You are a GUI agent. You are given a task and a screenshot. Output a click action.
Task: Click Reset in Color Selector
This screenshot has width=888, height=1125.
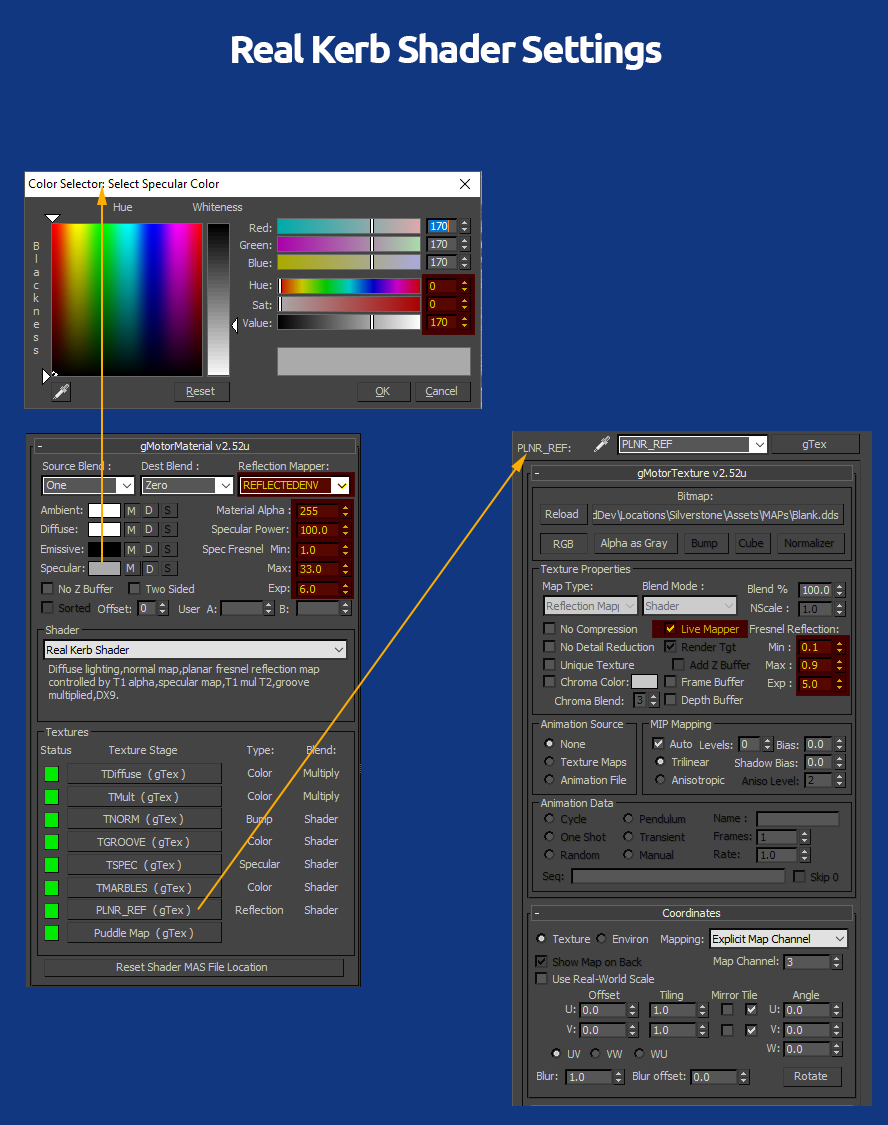click(201, 392)
